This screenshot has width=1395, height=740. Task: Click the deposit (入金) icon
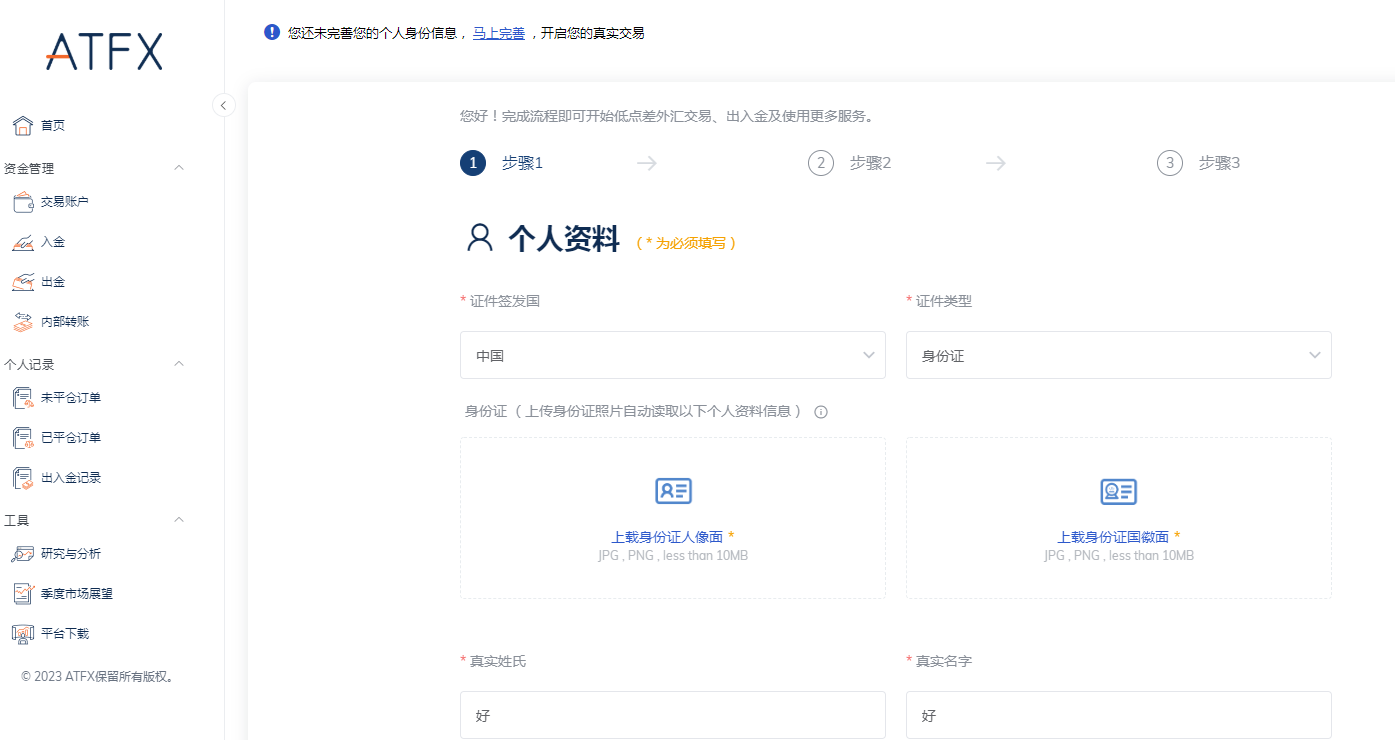pos(23,242)
